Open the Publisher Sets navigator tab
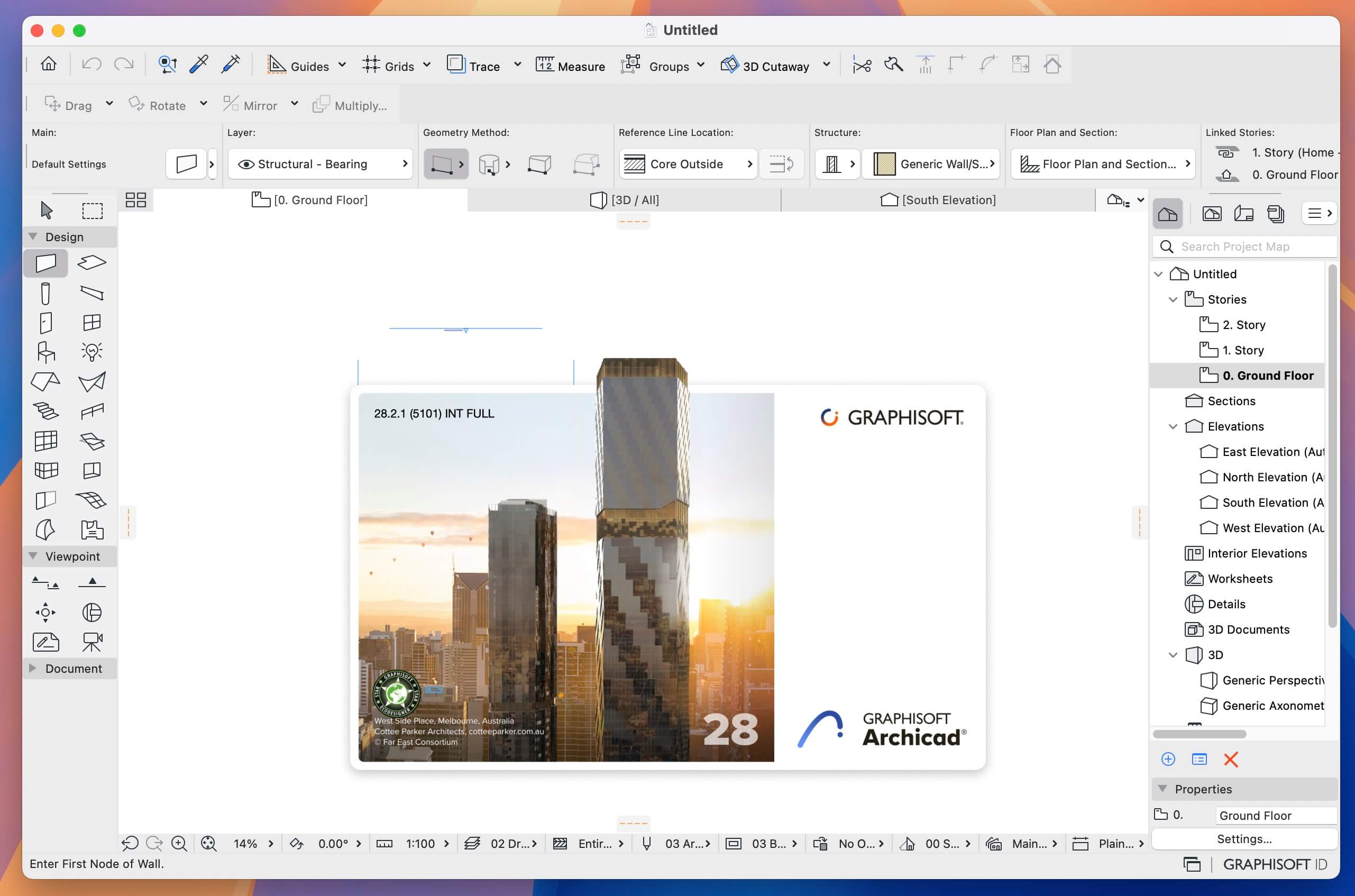This screenshot has height=896, width=1355. (1276, 214)
